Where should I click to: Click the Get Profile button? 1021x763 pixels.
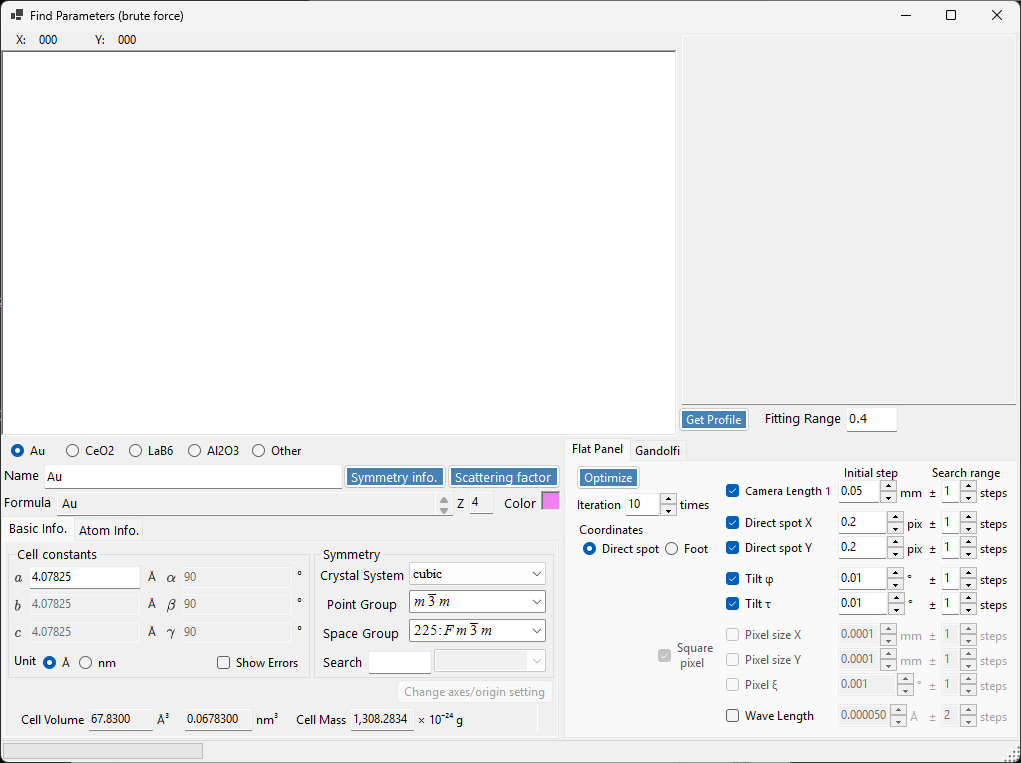coord(714,419)
